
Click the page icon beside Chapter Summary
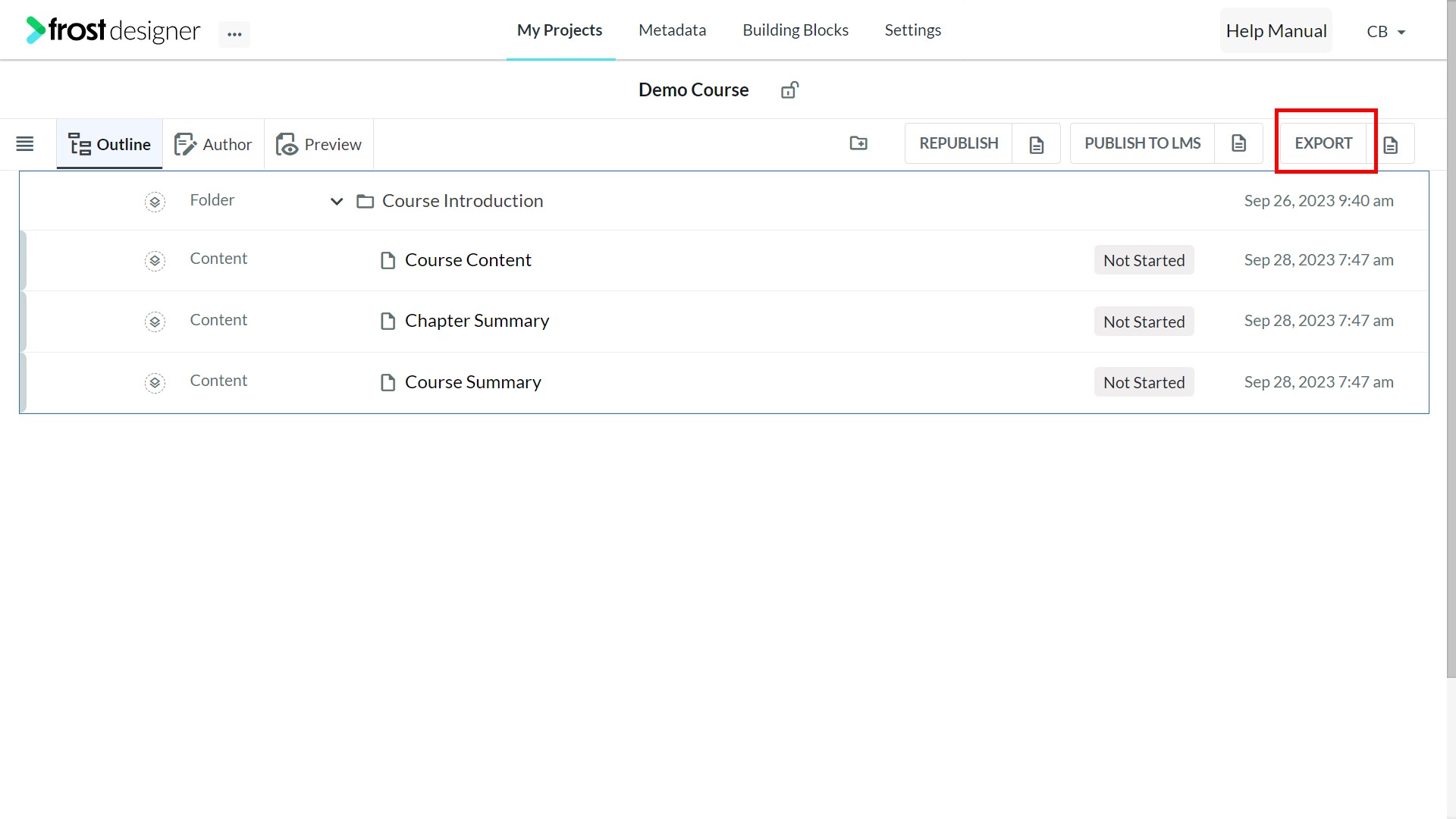coord(388,322)
